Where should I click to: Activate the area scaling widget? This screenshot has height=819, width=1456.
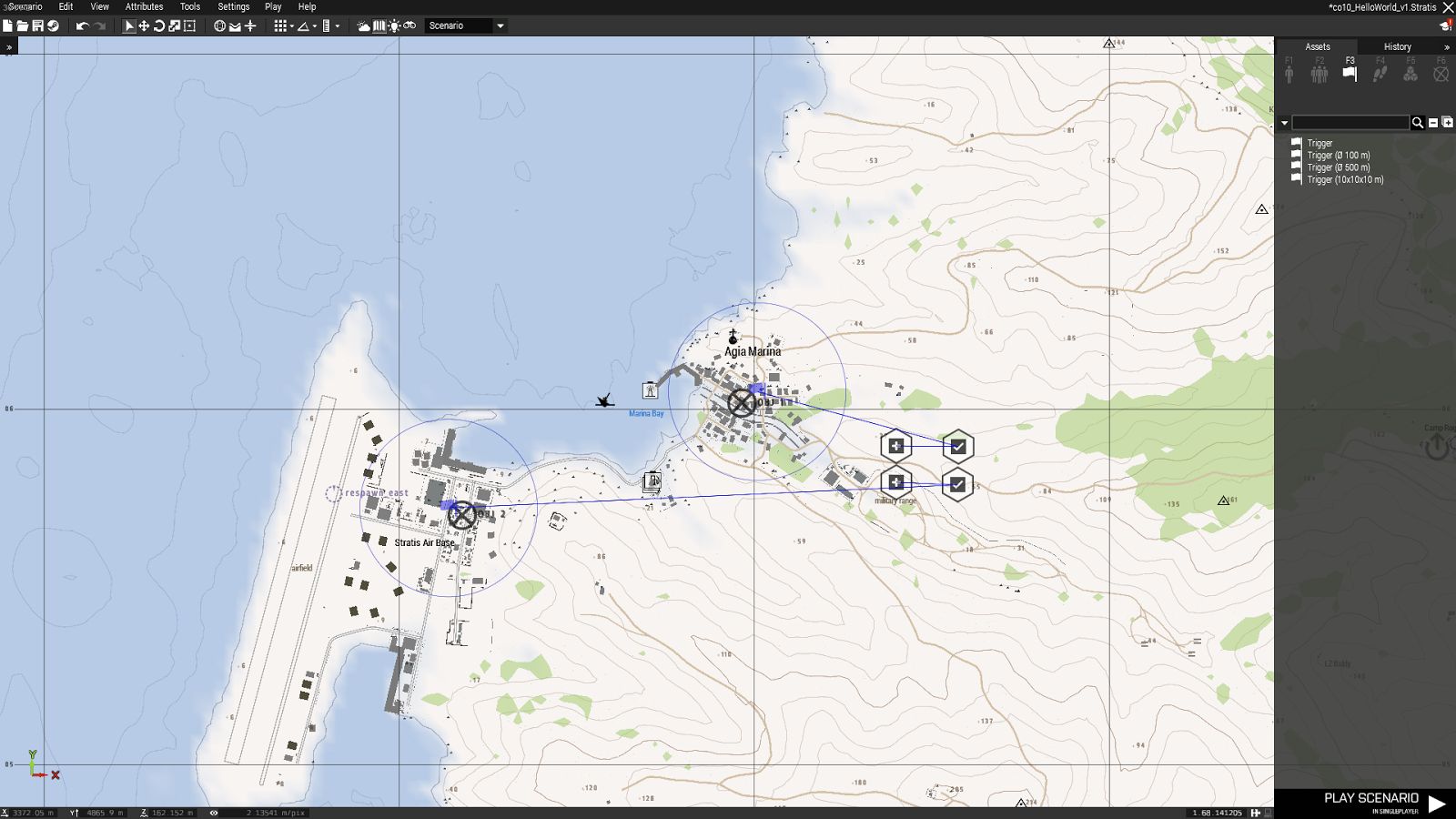(190, 25)
